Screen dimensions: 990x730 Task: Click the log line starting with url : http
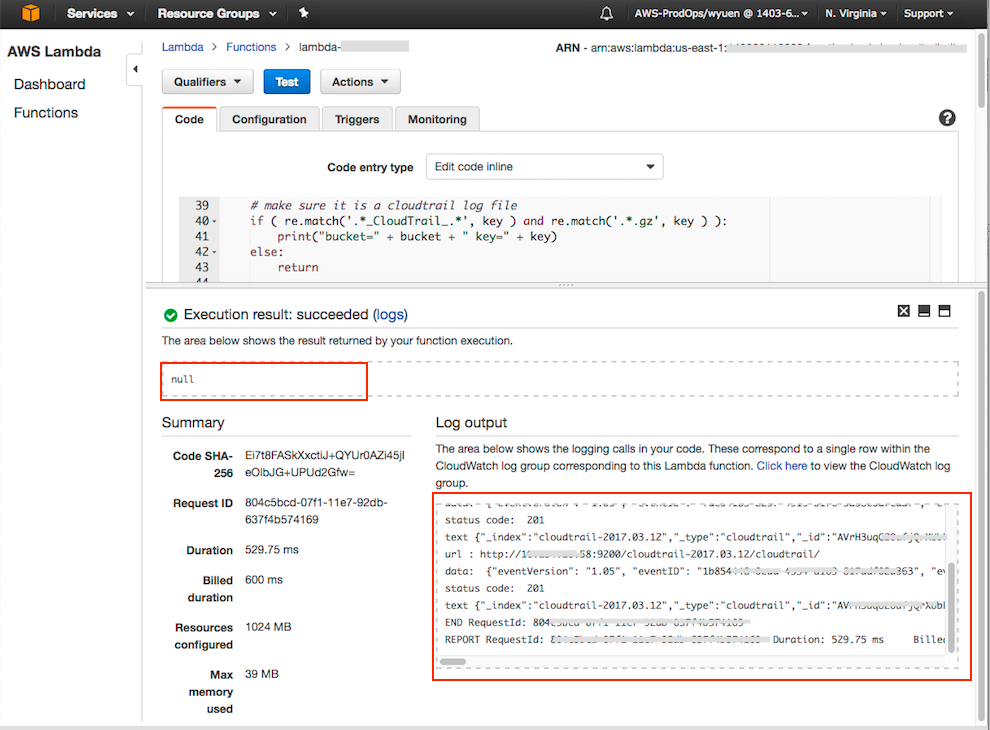coord(632,554)
